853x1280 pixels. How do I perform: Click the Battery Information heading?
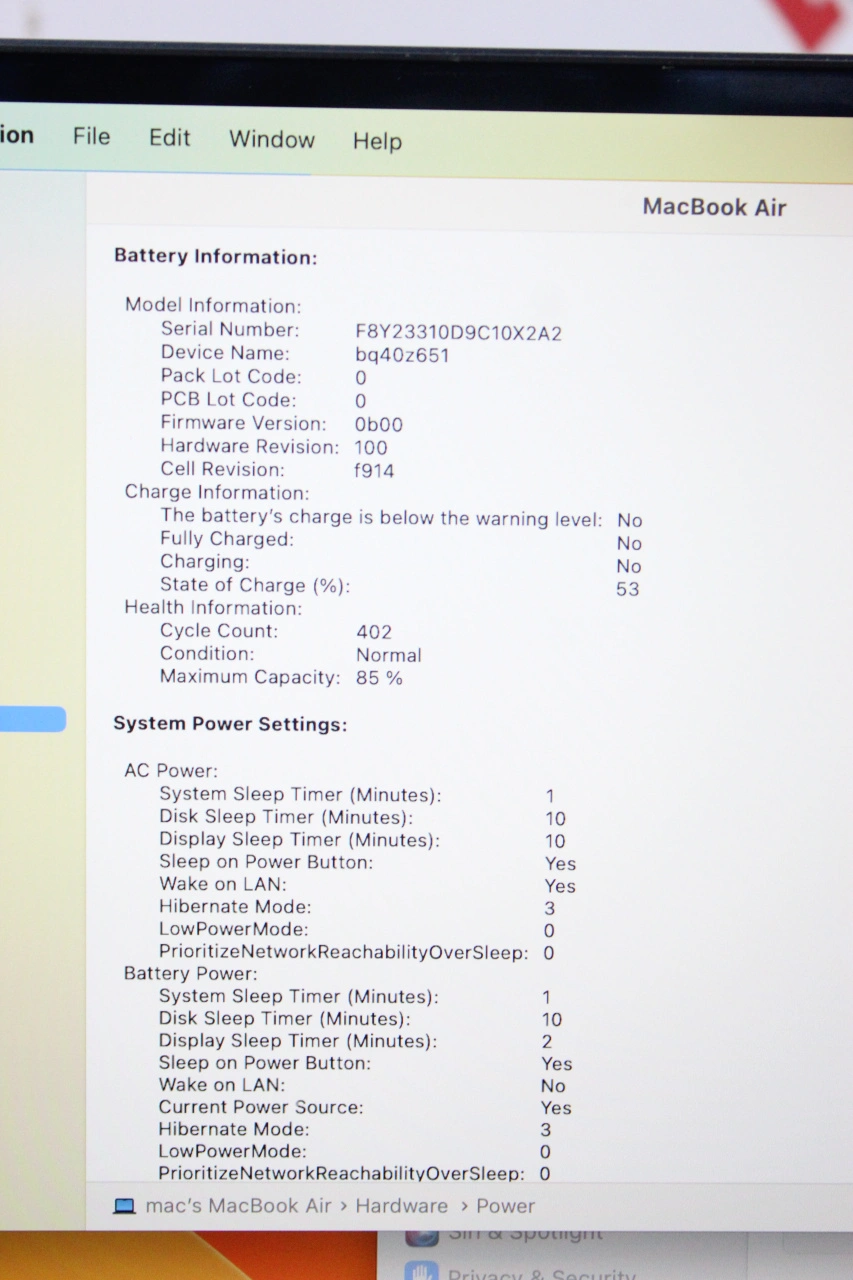coord(215,257)
